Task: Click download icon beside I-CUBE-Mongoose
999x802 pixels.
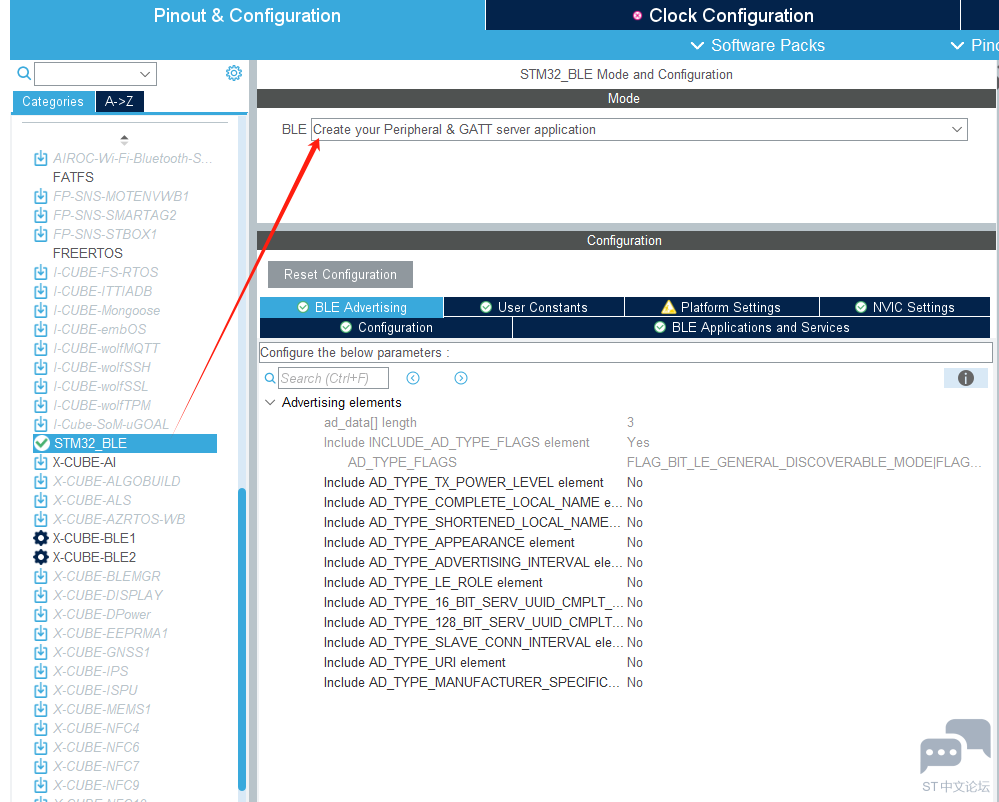Action: click(x=41, y=311)
